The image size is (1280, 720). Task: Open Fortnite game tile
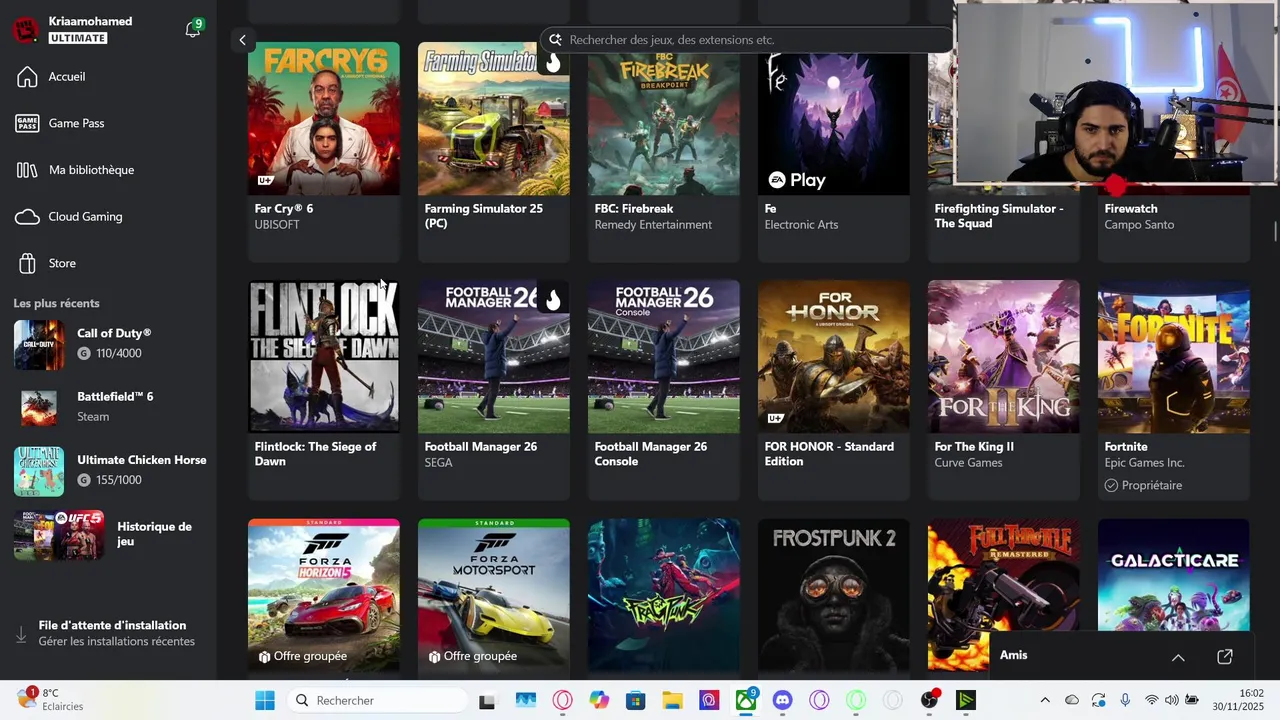(1174, 390)
